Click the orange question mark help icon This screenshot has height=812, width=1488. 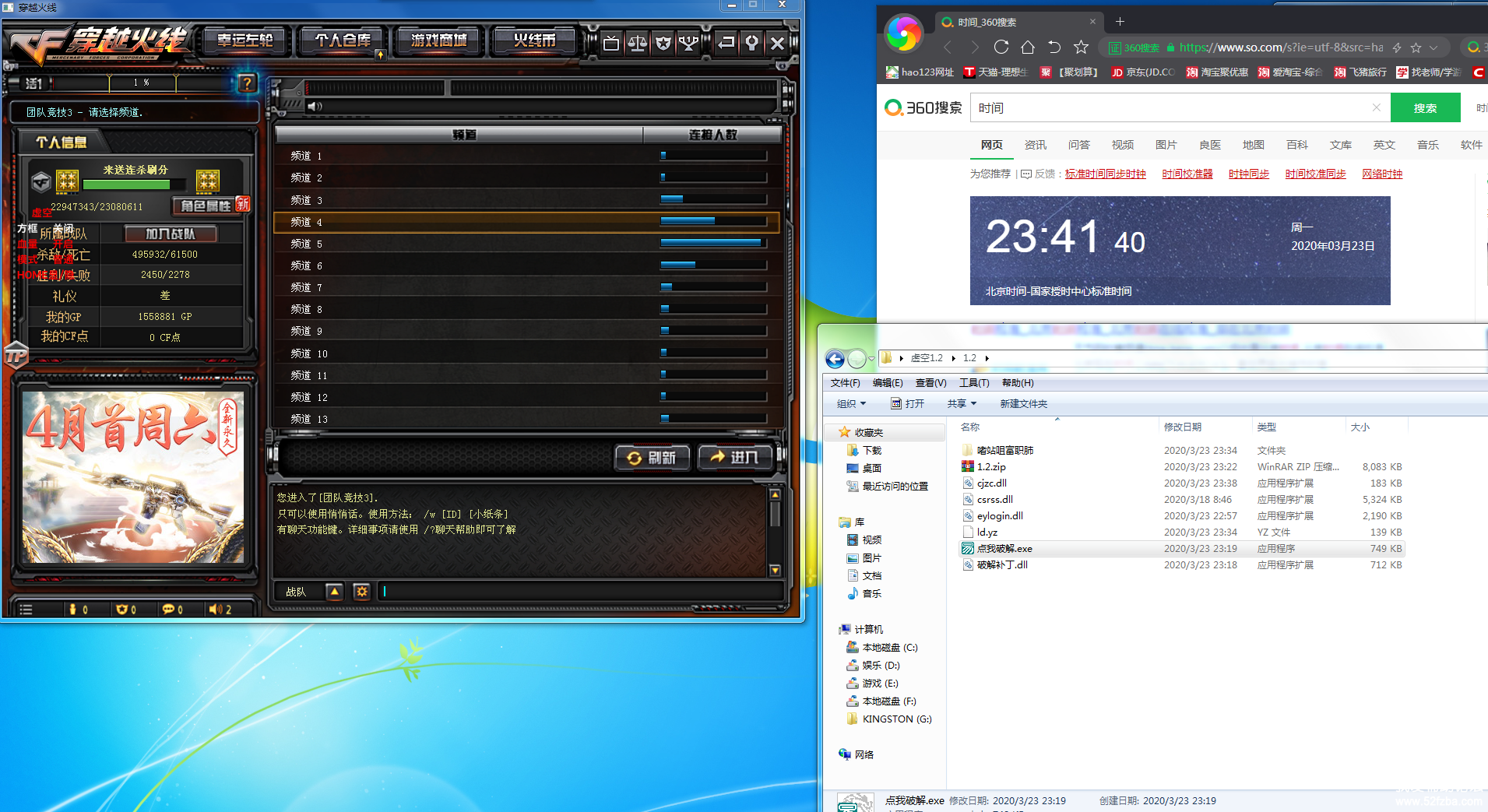[247, 83]
